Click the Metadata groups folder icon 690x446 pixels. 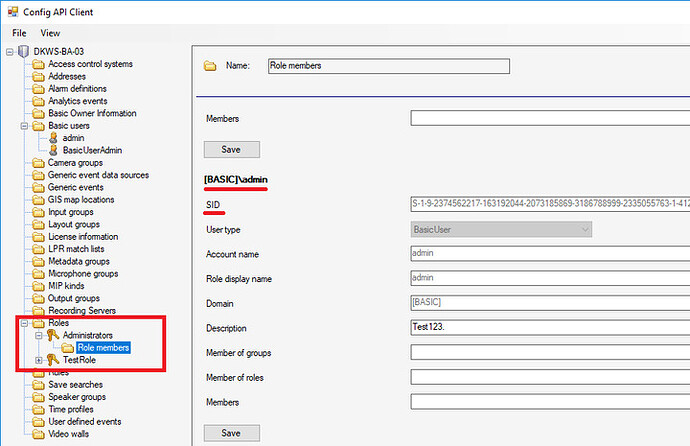tap(39, 262)
